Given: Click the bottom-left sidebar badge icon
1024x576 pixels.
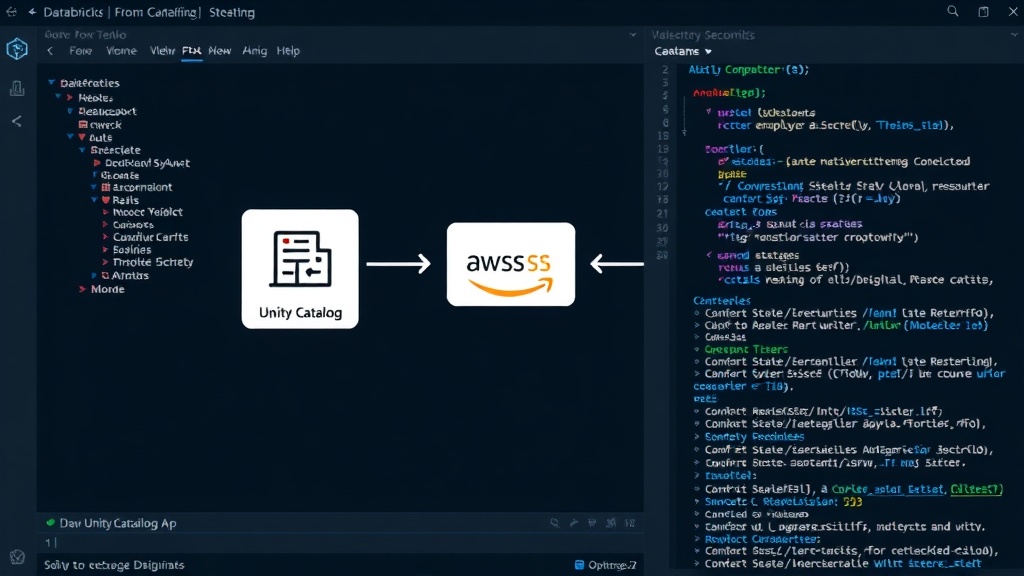Looking at the screenshot, I should 17,556.
